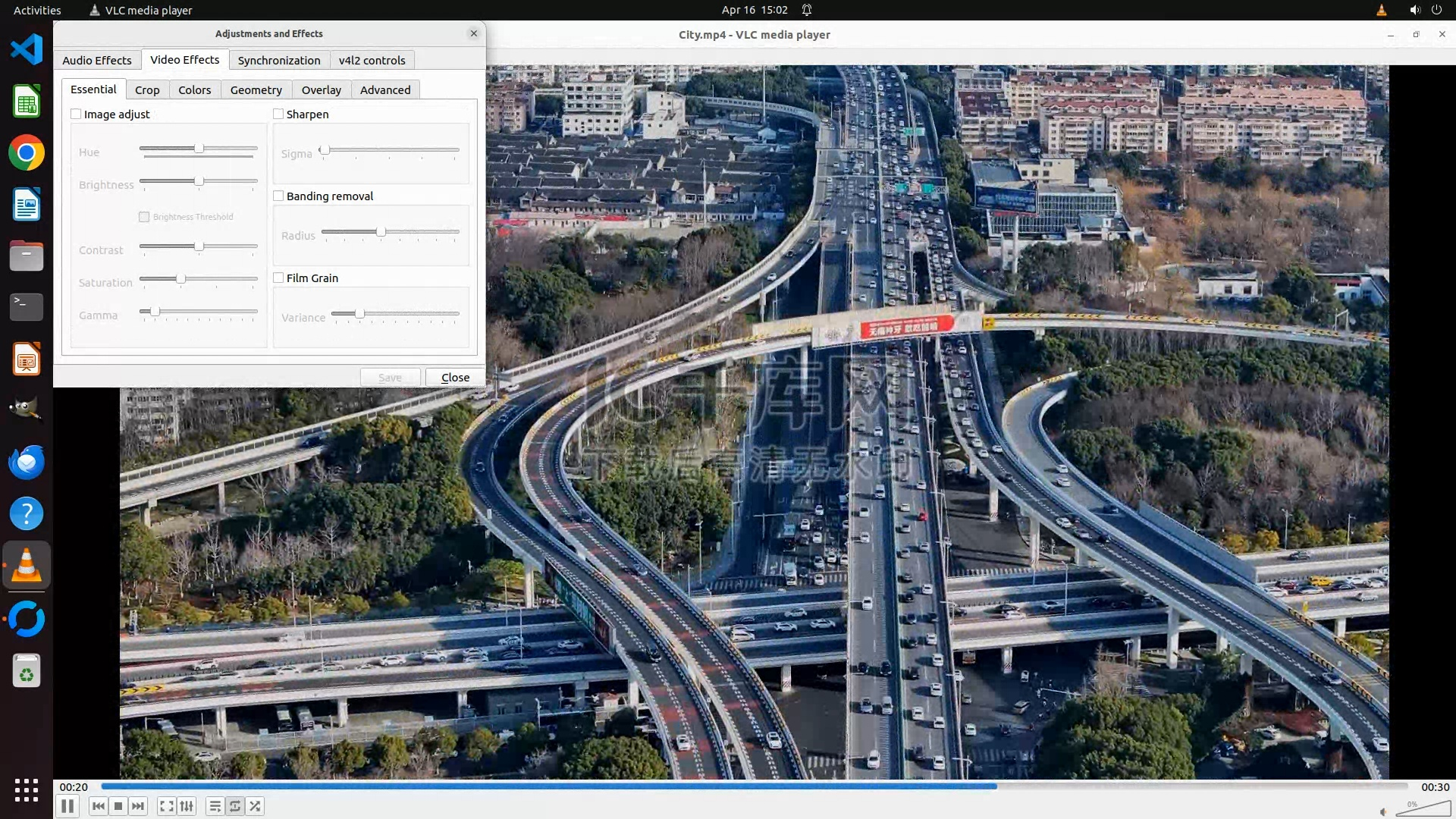Open extended settings equalizer icon

187,806
